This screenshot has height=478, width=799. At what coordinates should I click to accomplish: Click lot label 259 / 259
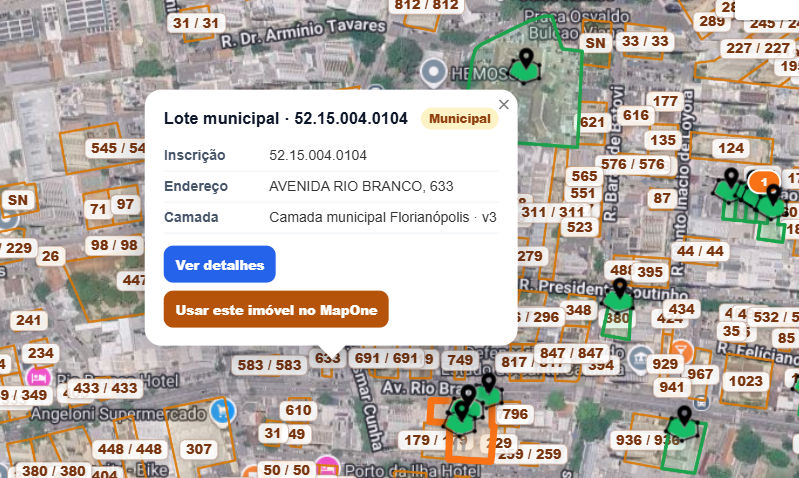(x=530, y=454)
